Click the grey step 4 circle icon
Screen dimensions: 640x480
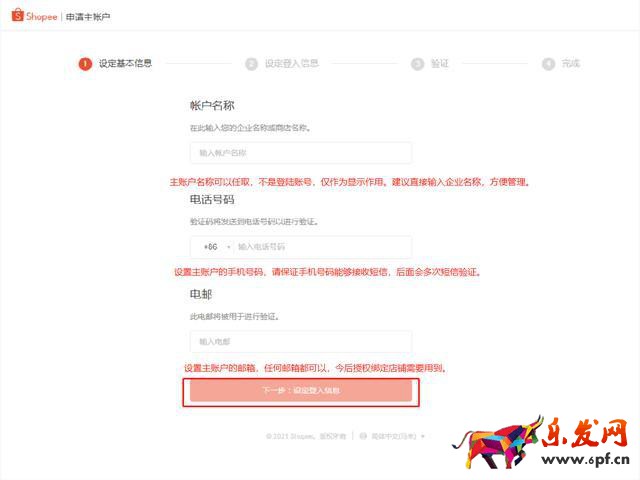click(548, 64)
